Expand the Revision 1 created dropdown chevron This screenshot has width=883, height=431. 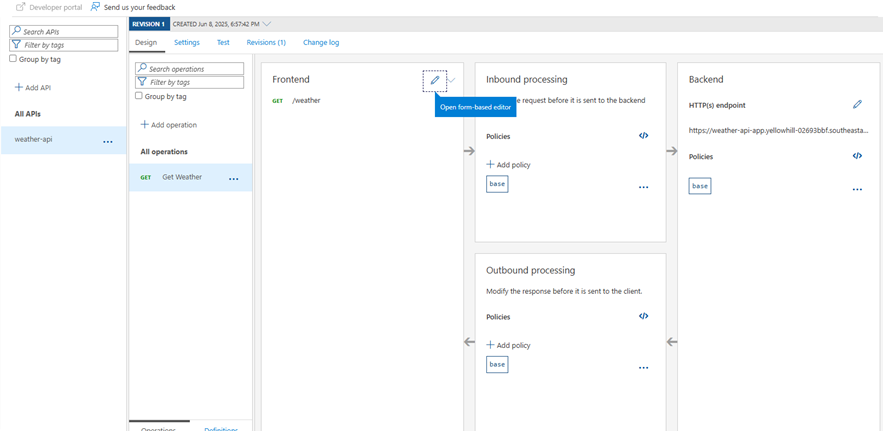[267, 24]
